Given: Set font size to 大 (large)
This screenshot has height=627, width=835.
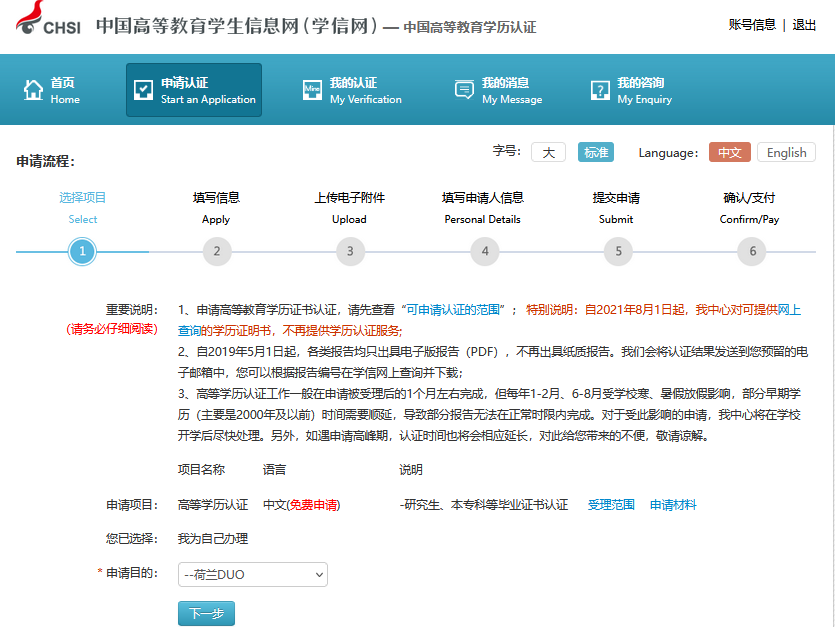Looking at the screenshot, I should (x=549, y=152).
